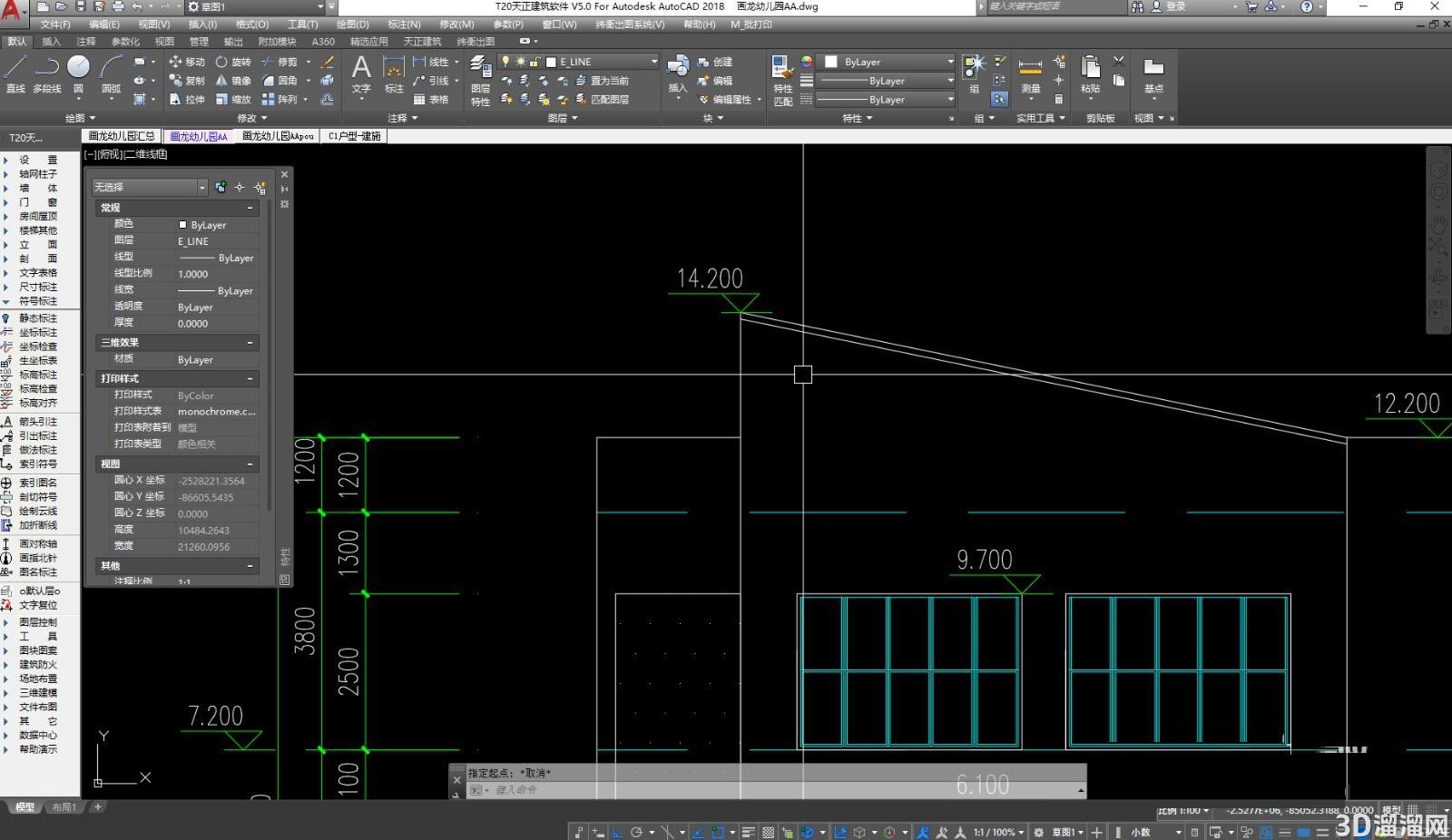Toggle the quick select icon in properties palette
1452x840 pixels.
click(x=260, y=188)
